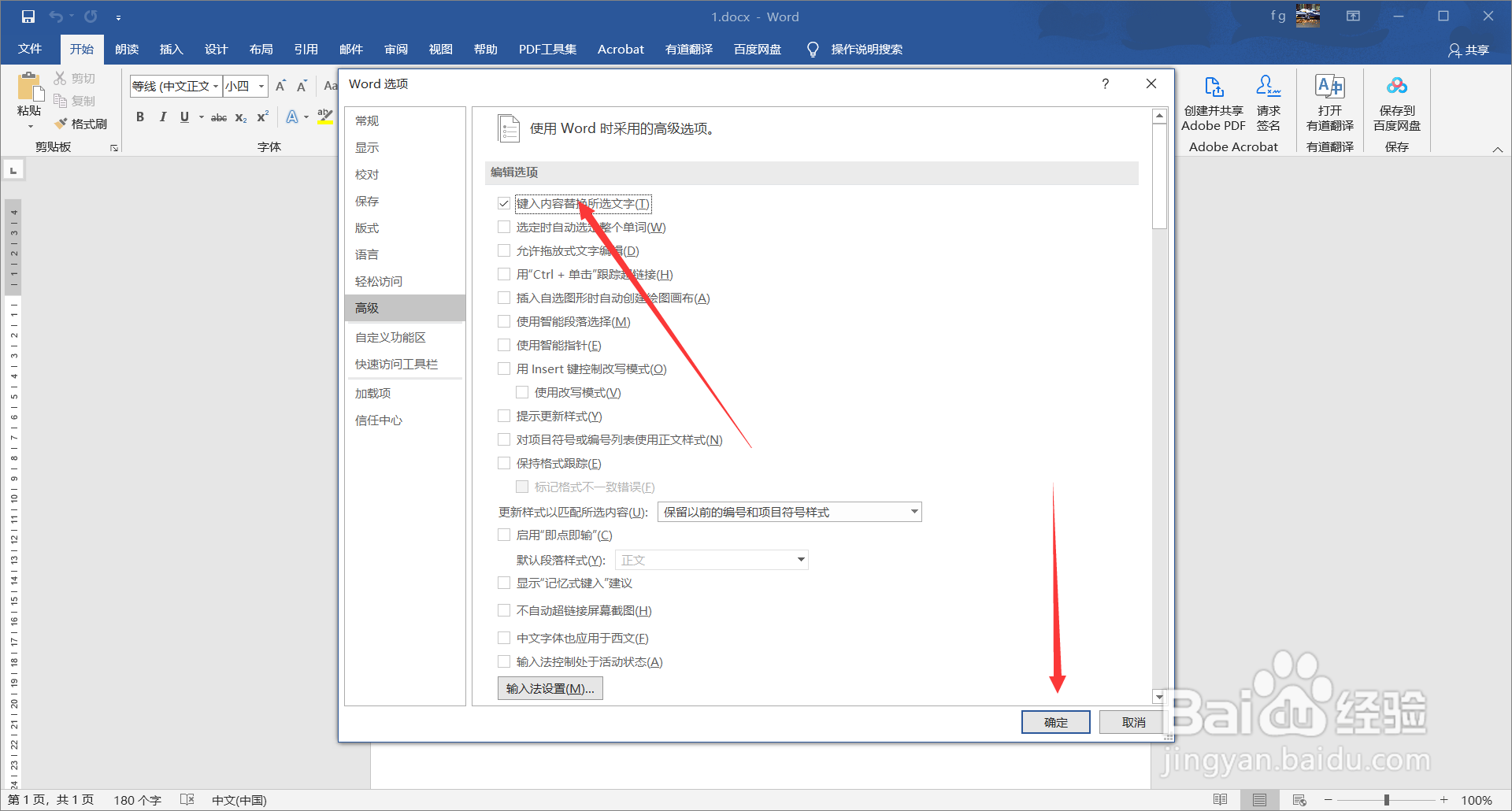Screen dimensions: 1512x811
Task: Enable 用Ctrl+单击跟踪超链接 option
Action: pos(504,274)
